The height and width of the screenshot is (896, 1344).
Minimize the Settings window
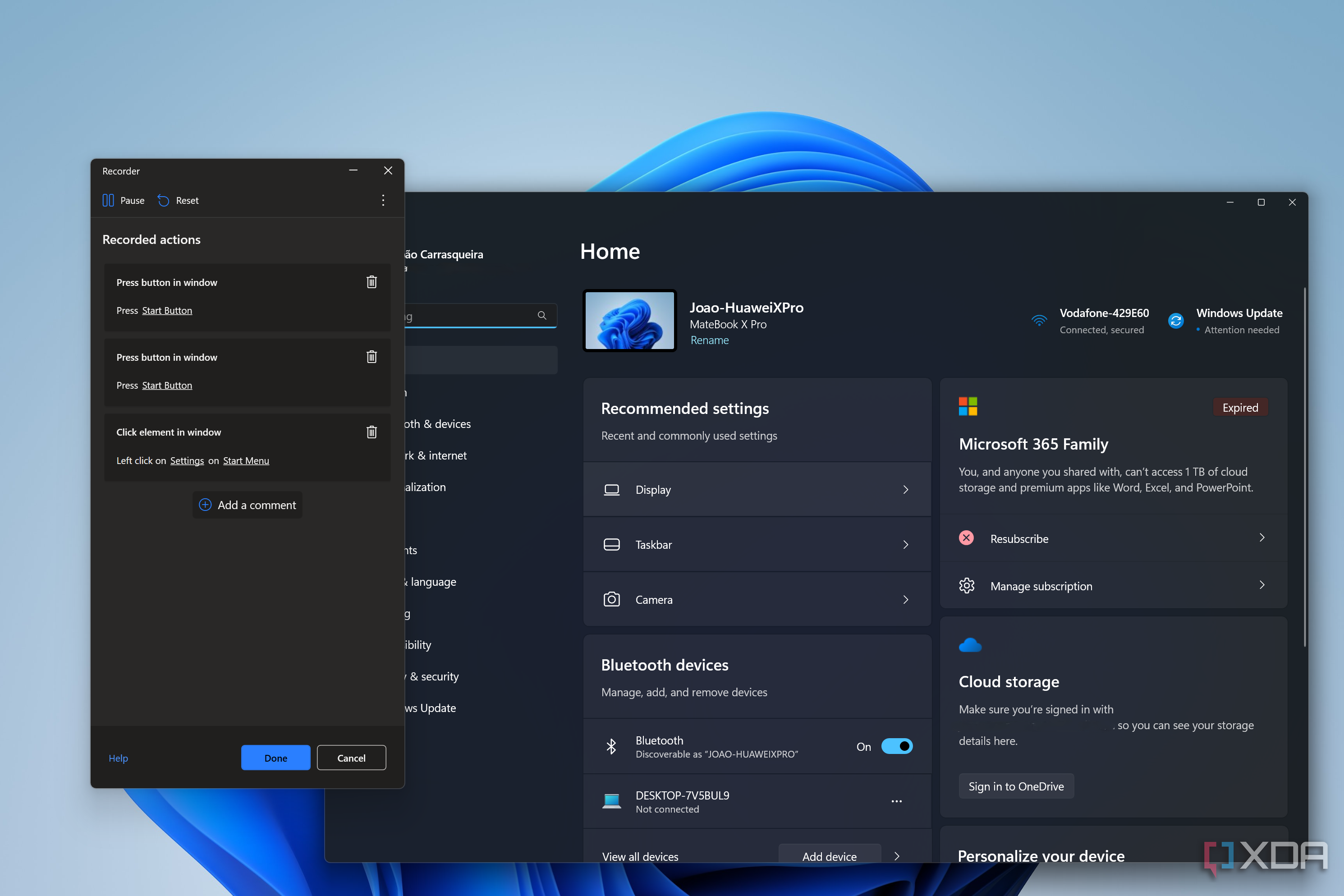[1230, 202]
